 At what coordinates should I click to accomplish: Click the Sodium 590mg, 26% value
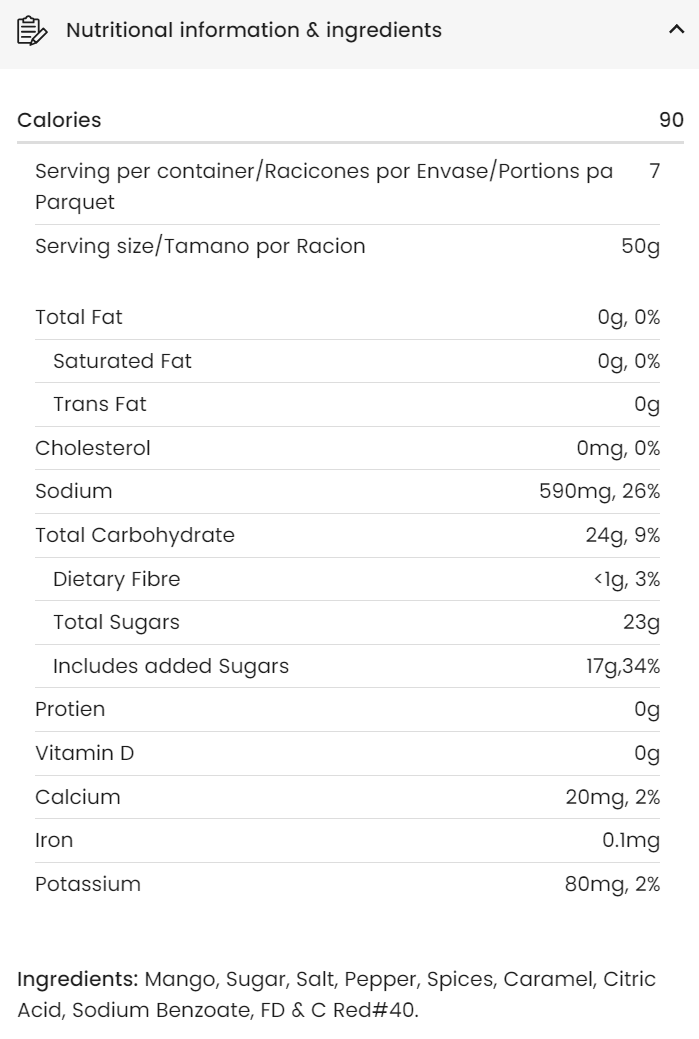599,491
